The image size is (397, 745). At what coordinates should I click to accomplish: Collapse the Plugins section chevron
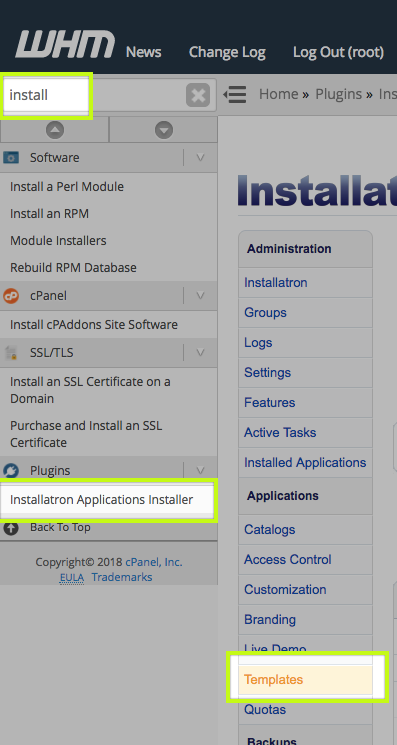click(200, 470)
